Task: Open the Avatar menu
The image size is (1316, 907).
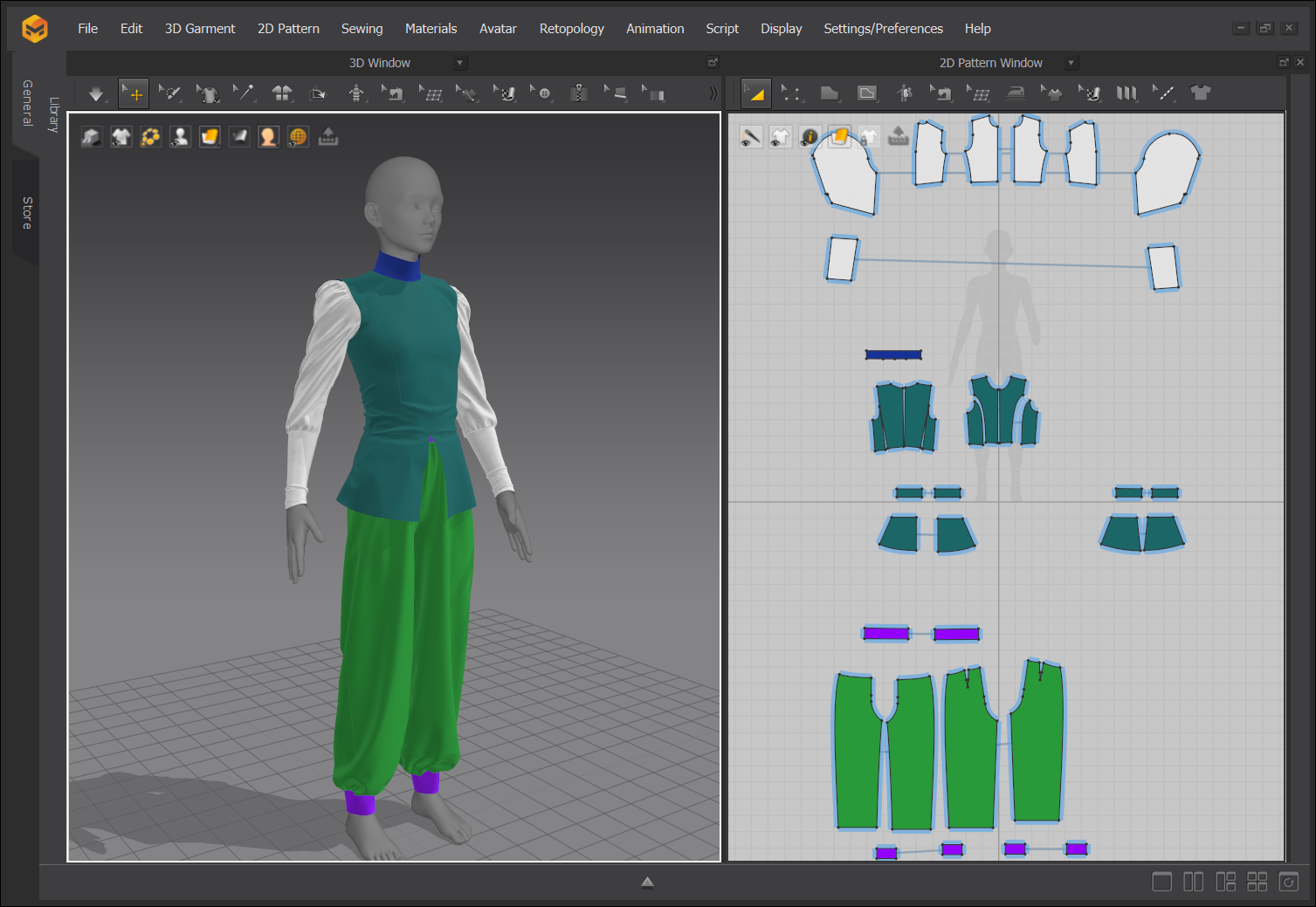Action: [x=498, y=29]
